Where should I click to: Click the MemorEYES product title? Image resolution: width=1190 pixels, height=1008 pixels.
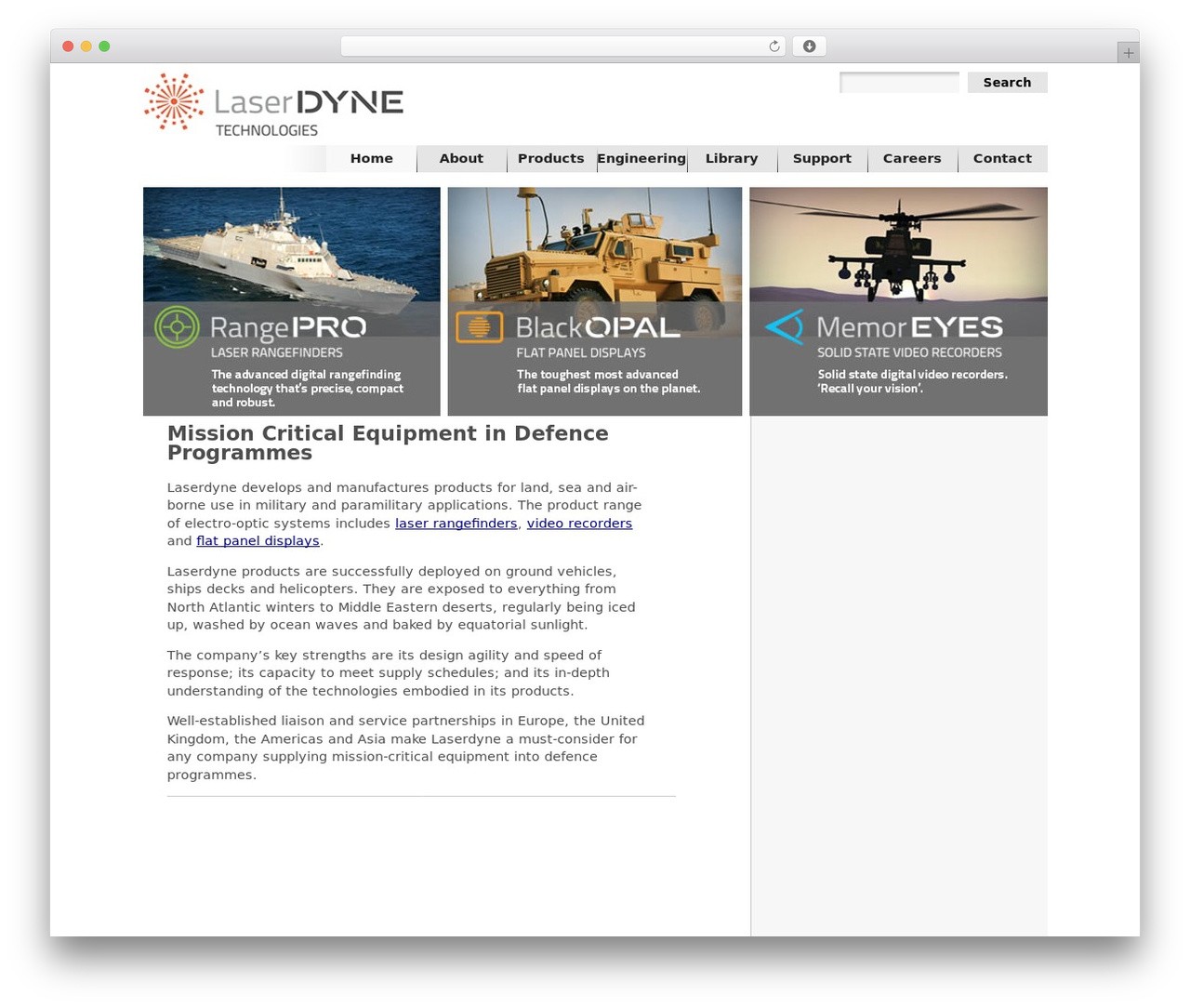tap(910, 327)
